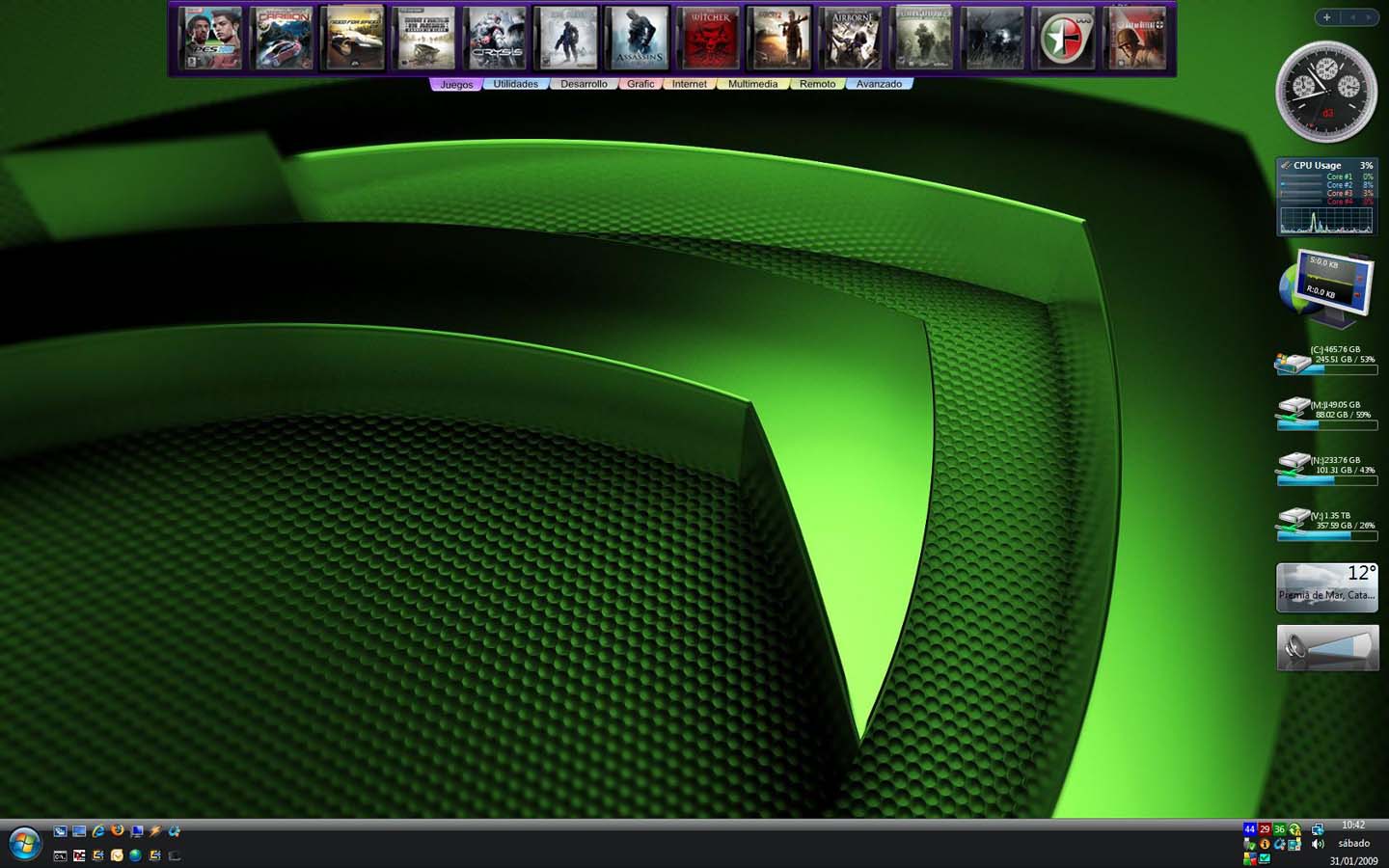Screen dimensions: 1389x868
Task: Launch PES soccer game icon
Action: (211, 39)
